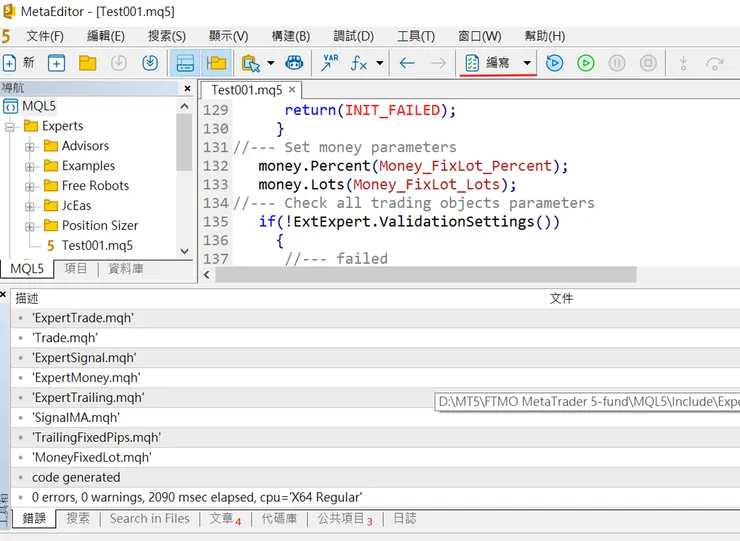Select Test001.mq5 file in navigator tree

(x=96, y=245)
